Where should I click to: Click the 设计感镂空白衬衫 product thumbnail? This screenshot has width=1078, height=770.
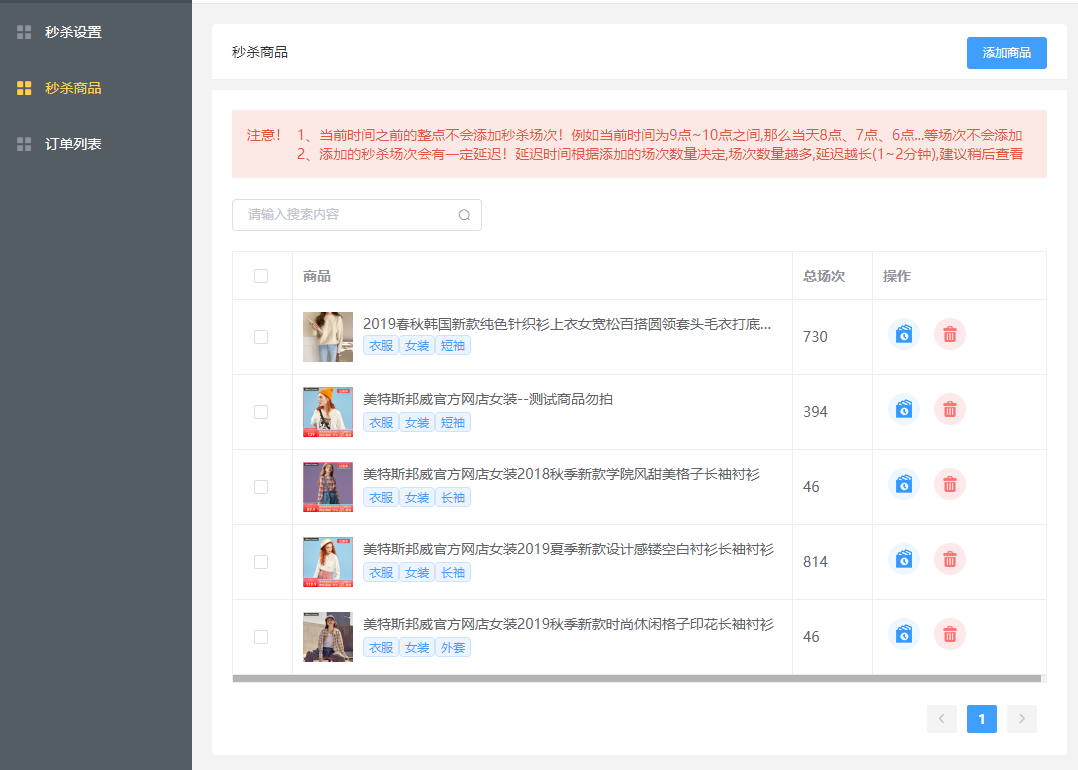click(328, 562)
